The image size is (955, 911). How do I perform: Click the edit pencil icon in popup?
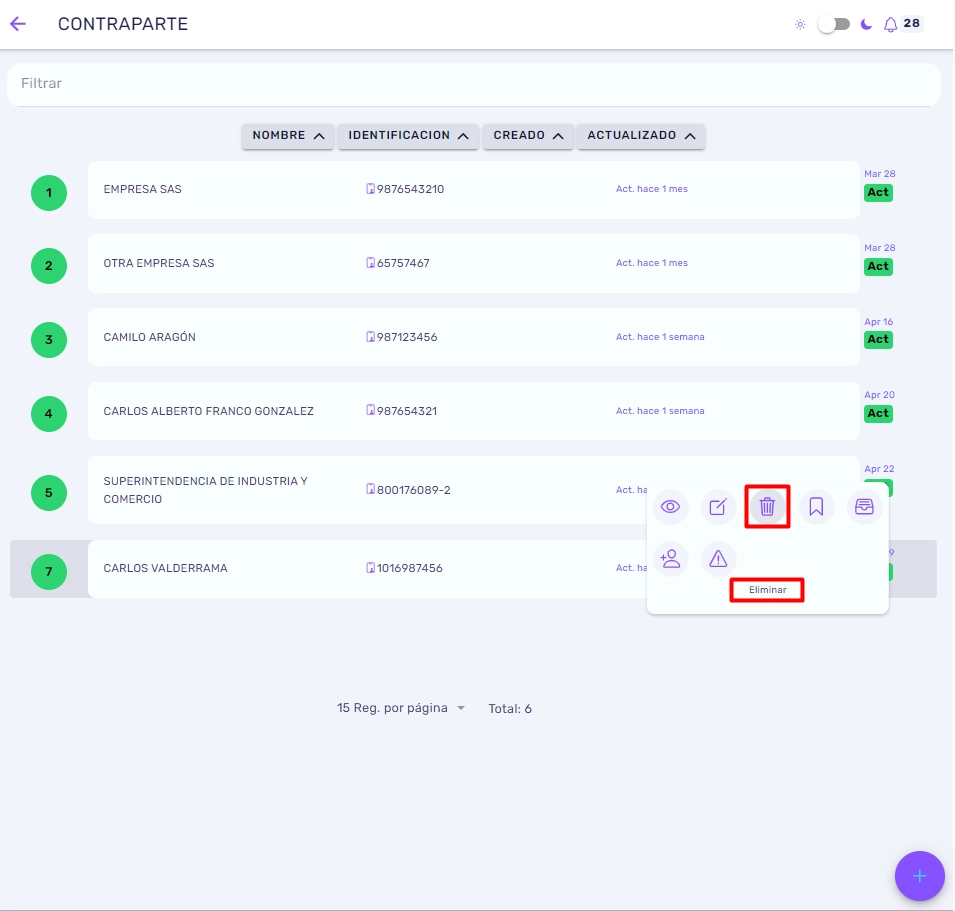pyautogui.click(x=719, y=507)
